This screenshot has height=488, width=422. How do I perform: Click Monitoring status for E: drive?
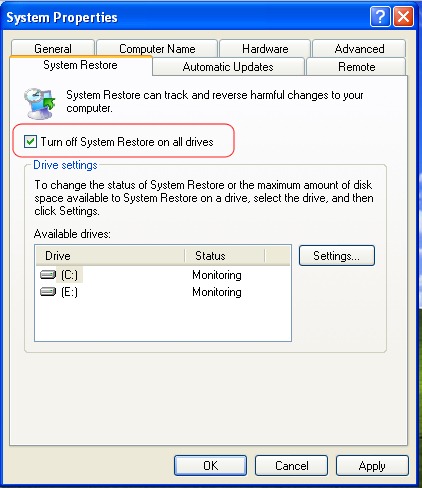(217, 292)
